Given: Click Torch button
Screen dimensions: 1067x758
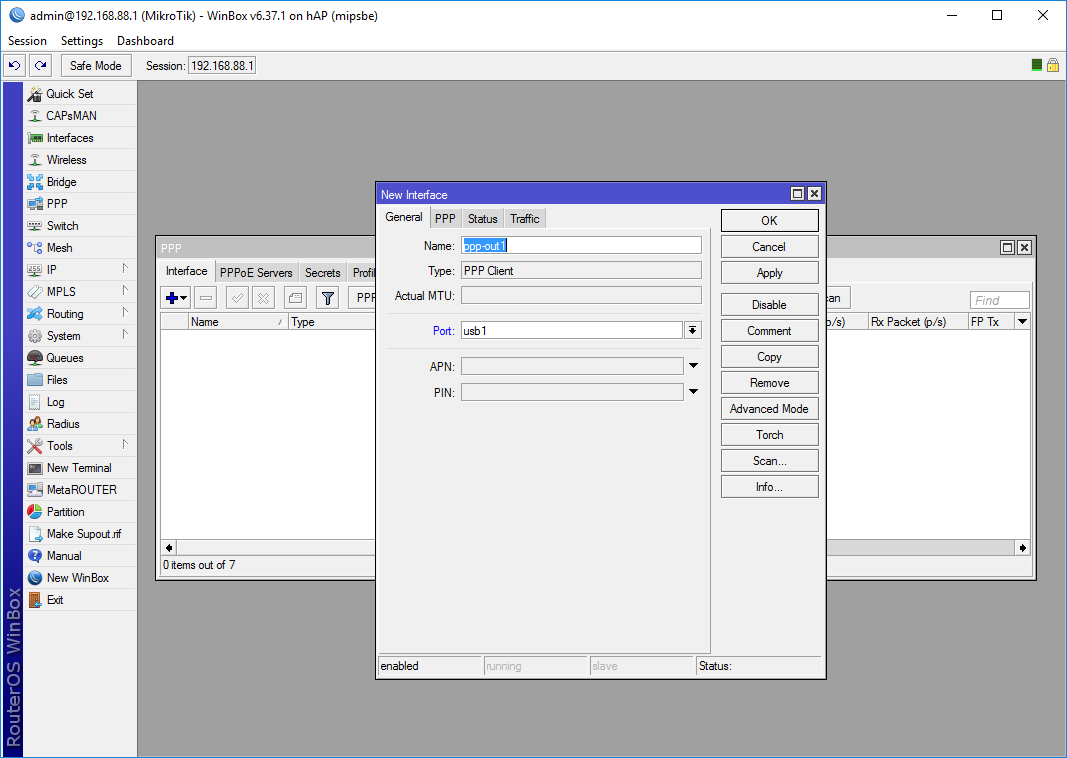Looking at the screenshot, I should [770, 435].
